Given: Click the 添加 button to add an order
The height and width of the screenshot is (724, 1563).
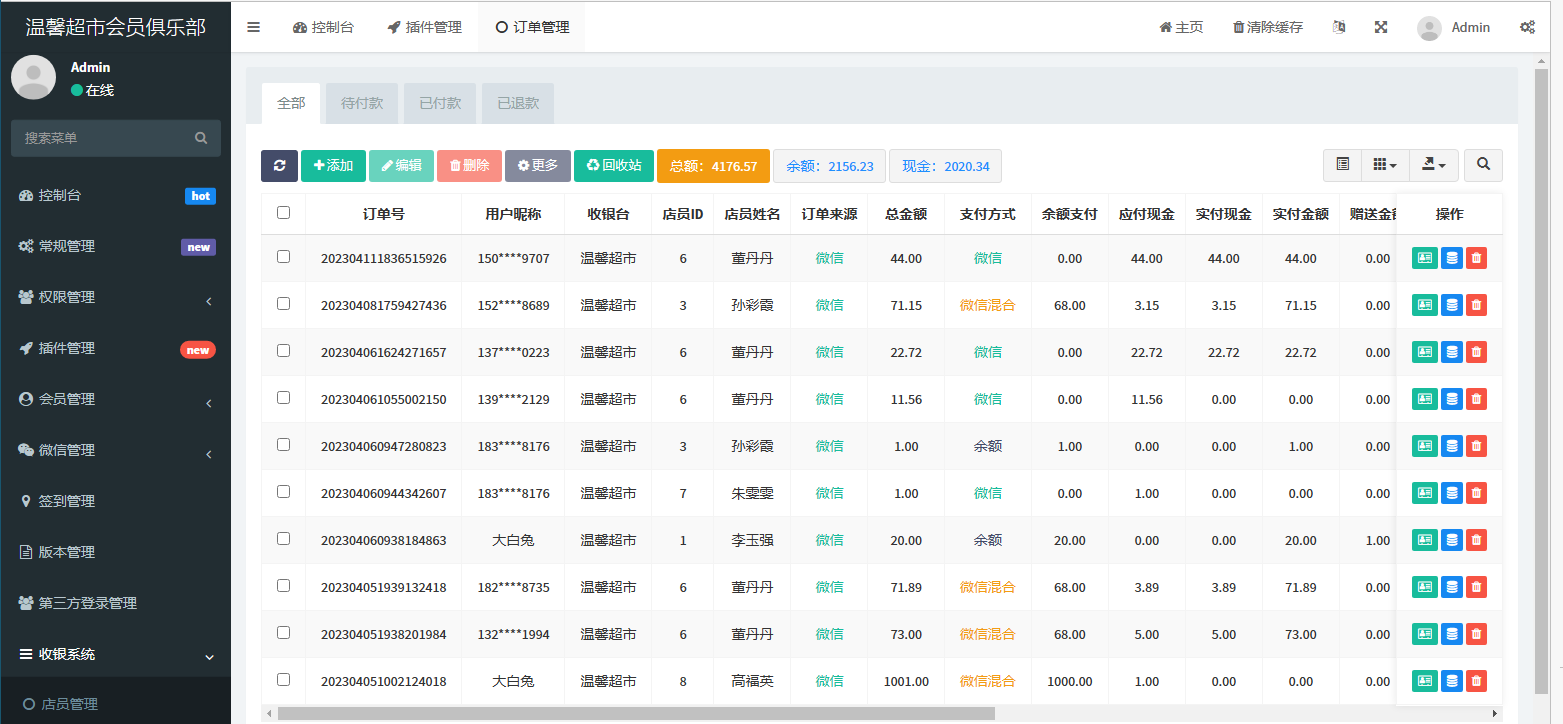Looking at the screenshot, I should [x=333, y=165].
